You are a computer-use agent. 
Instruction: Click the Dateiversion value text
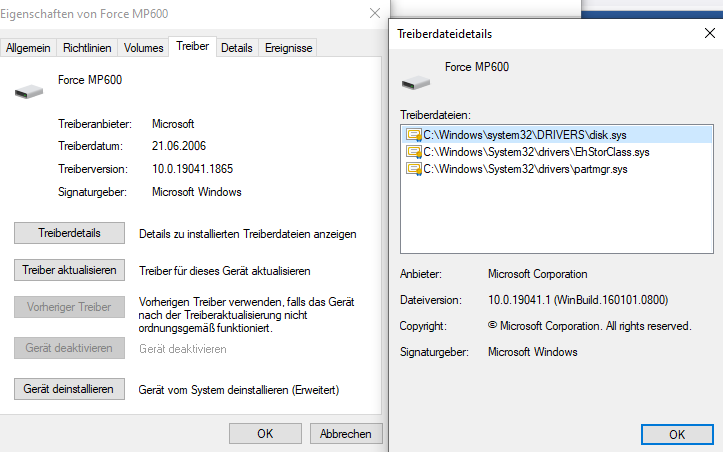(578, 300)
